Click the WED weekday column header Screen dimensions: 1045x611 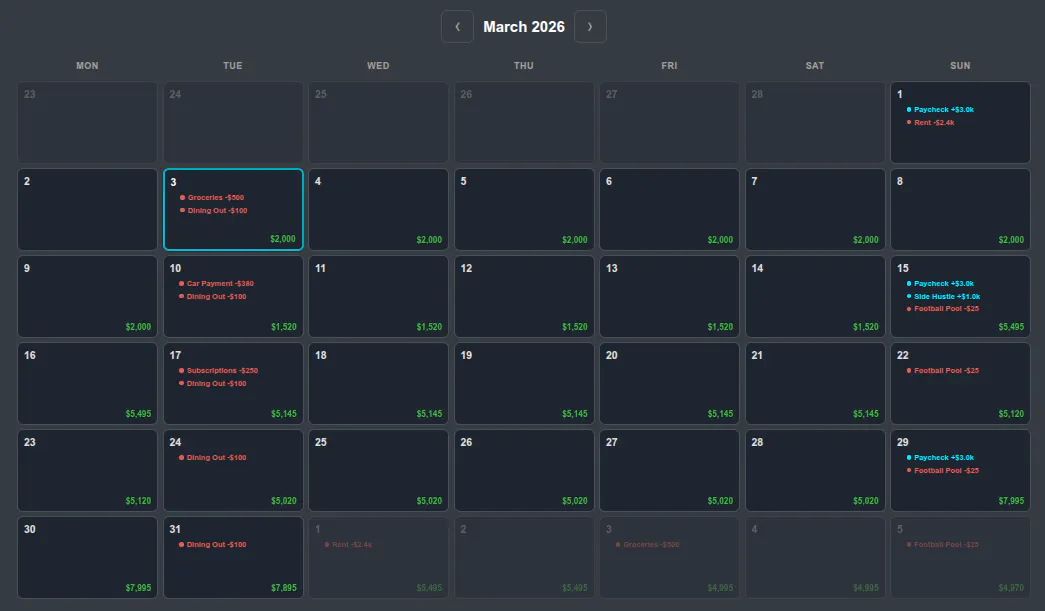pos(378,65)
